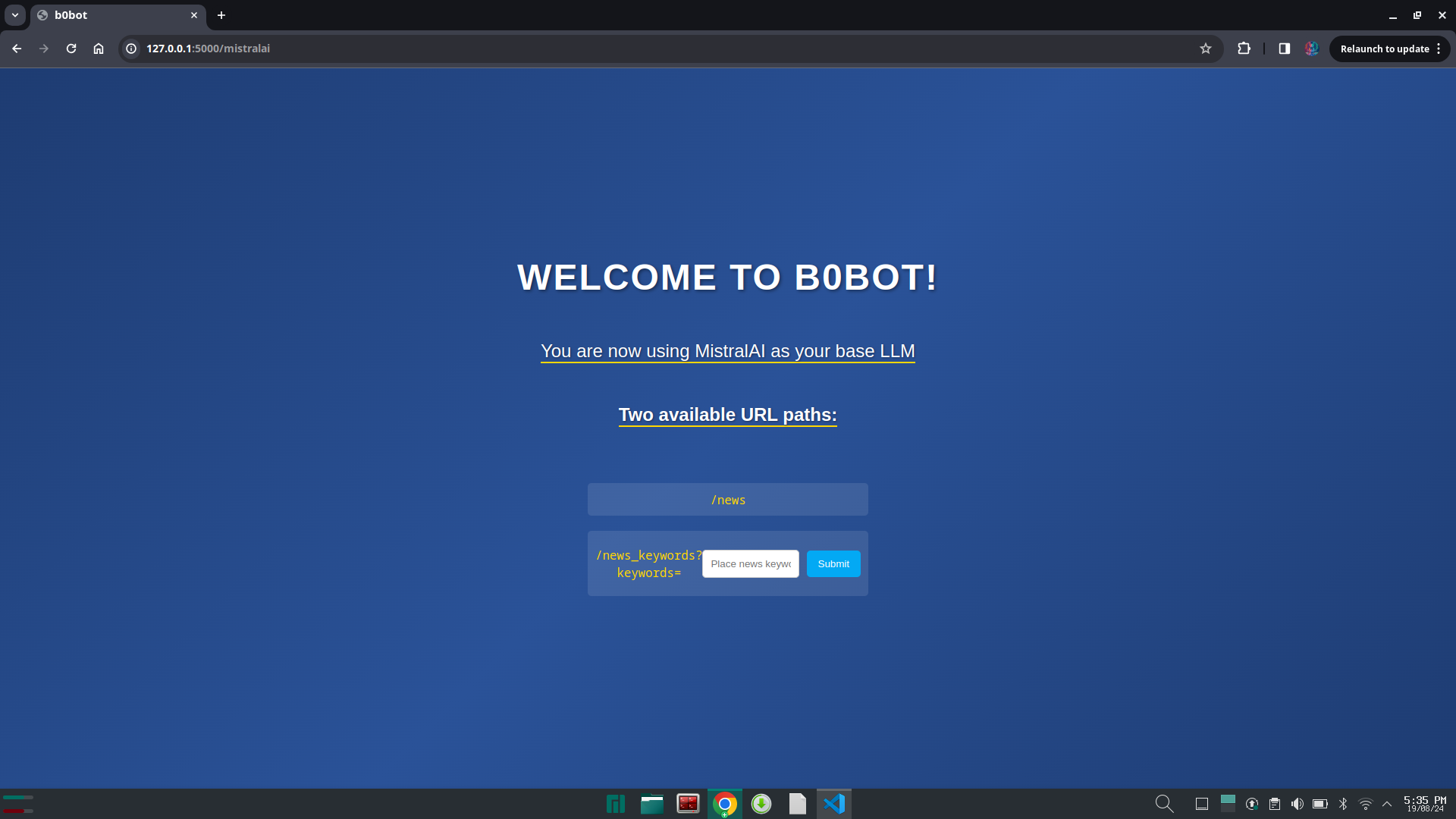Submit the news keywords form
Viewport: 1456px width, 819px height.
[833, 563]
